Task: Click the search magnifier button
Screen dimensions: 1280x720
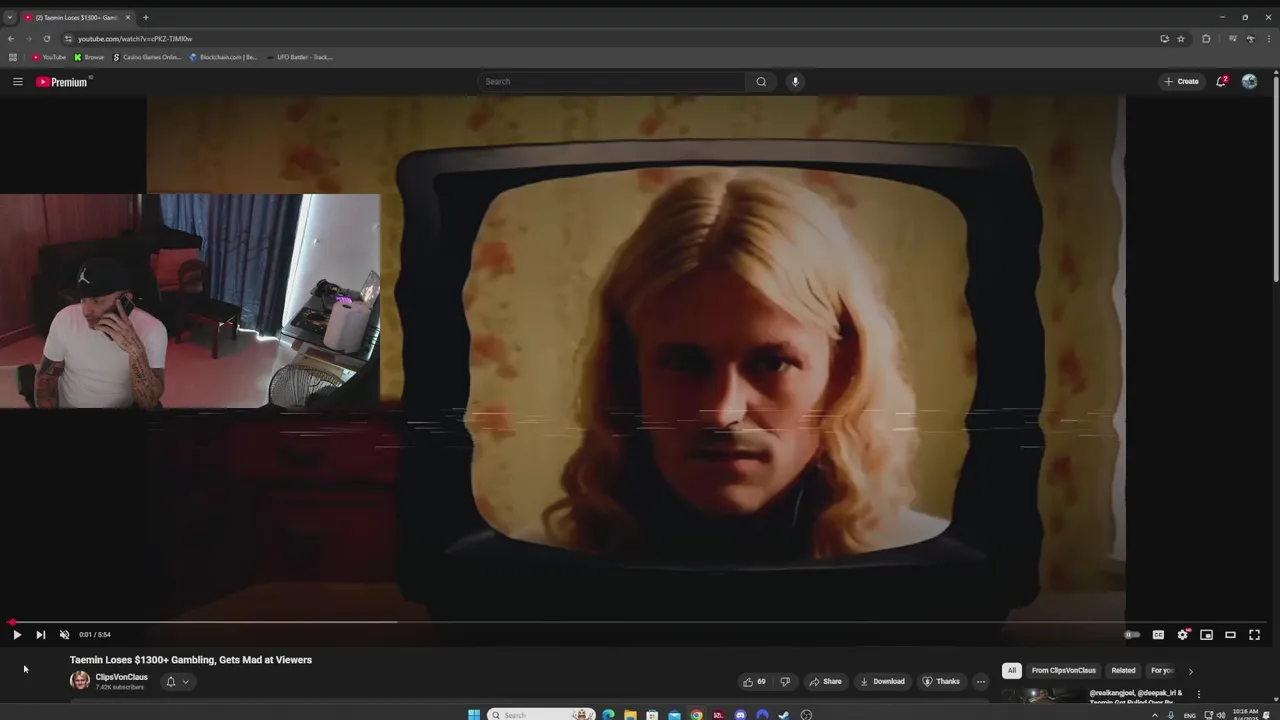Action: (761, 81)
